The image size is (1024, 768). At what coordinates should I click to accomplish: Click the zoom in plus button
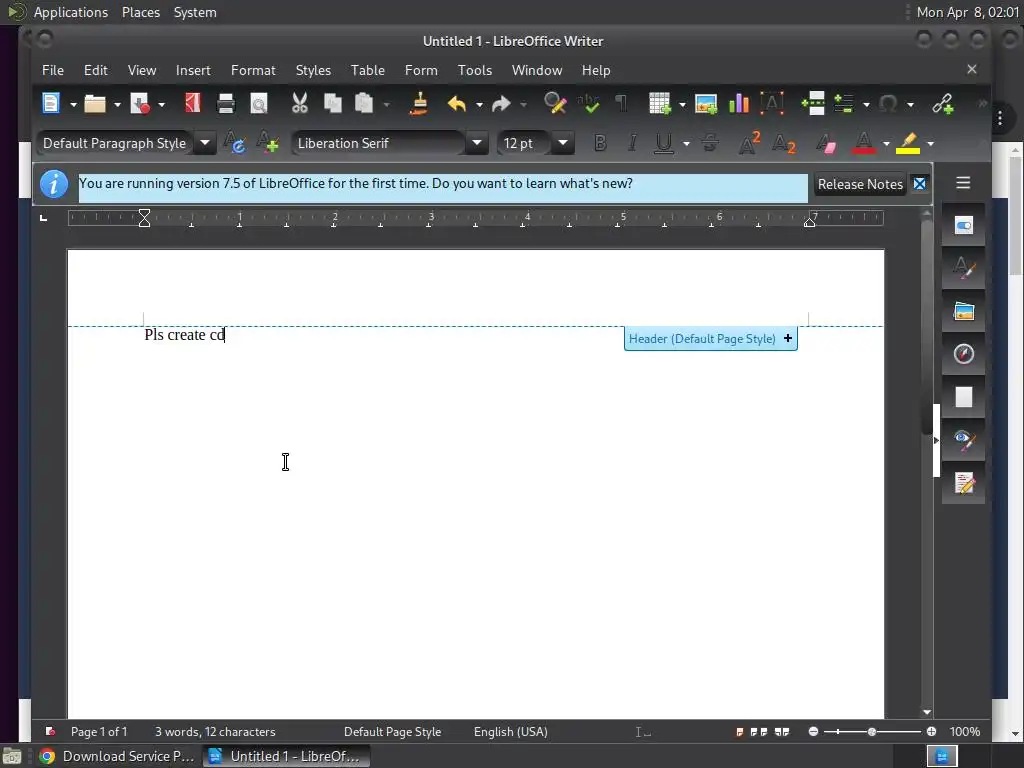coord(931,731)
